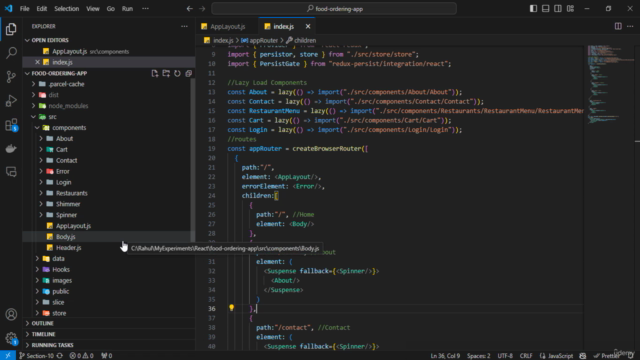640x360 pixels.
Task: Toggle secondary side bar layout icon
Action: tap(558, 9)
